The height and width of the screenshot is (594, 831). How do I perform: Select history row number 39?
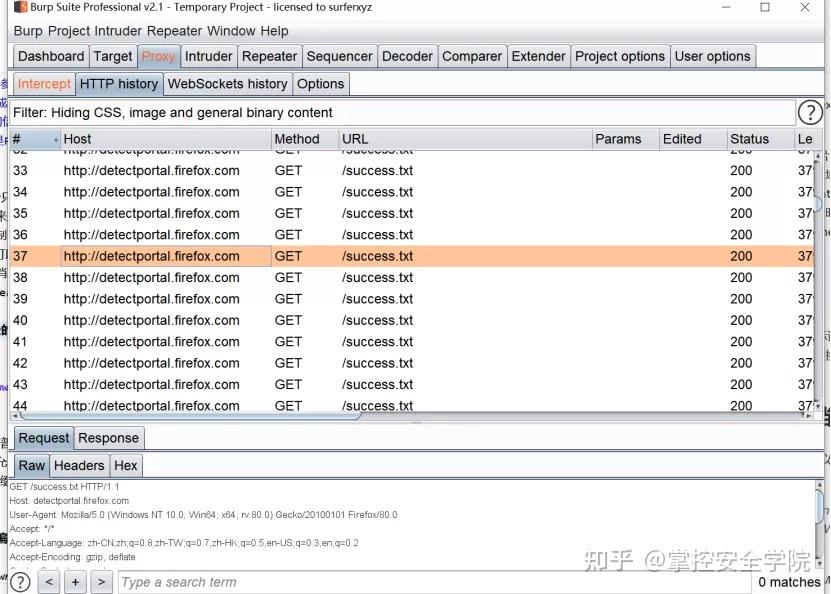pyautogui.click(x=411, y=299)
